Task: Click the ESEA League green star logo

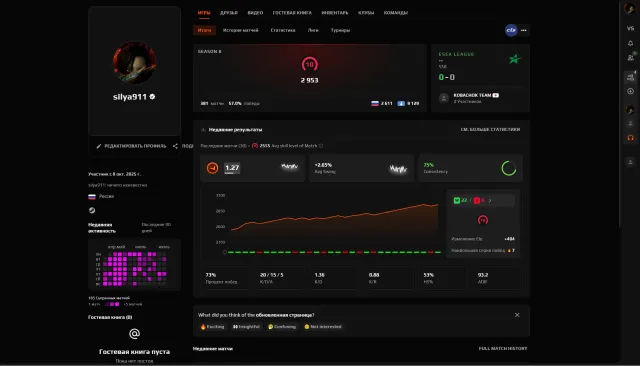Action: 515,59
